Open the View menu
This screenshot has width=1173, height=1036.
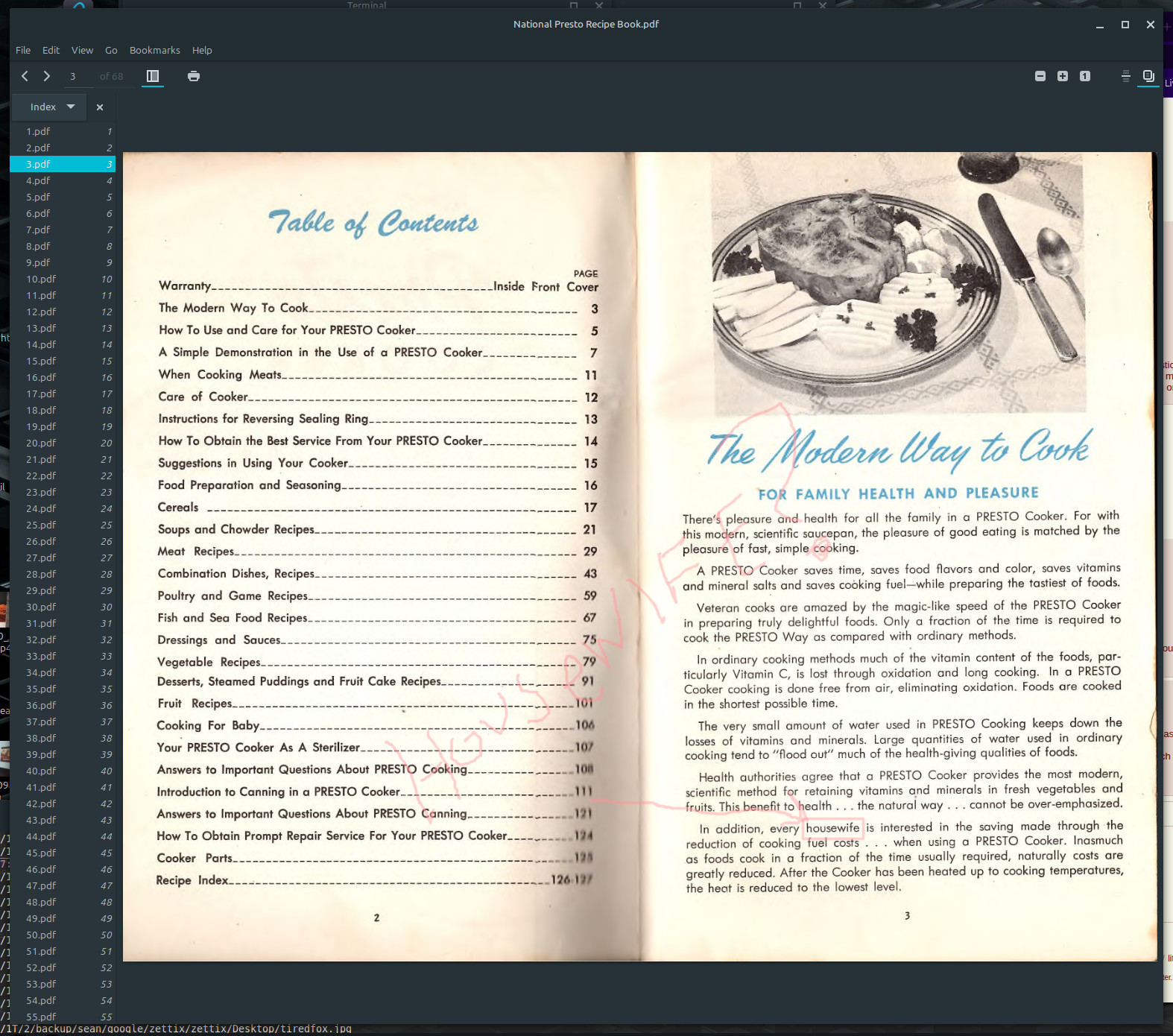pos(82,51)
